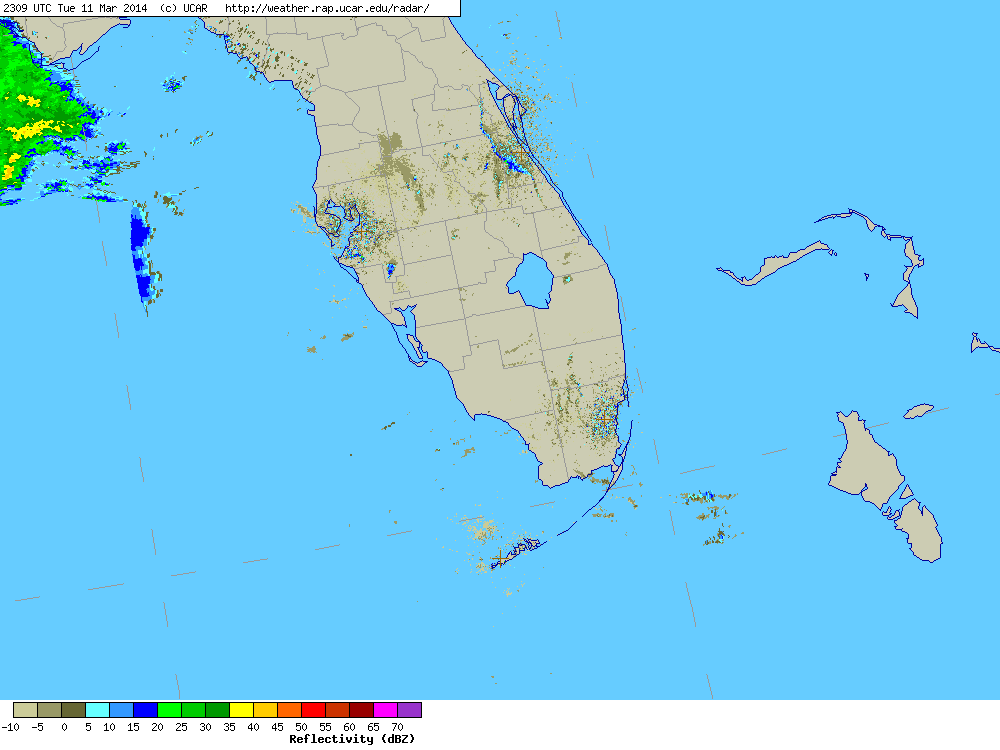Viewport: 1000px width, 750px height.
Task: Click the magenta 65 dBZ legend swatch
Action: click(x=386, y=710)
